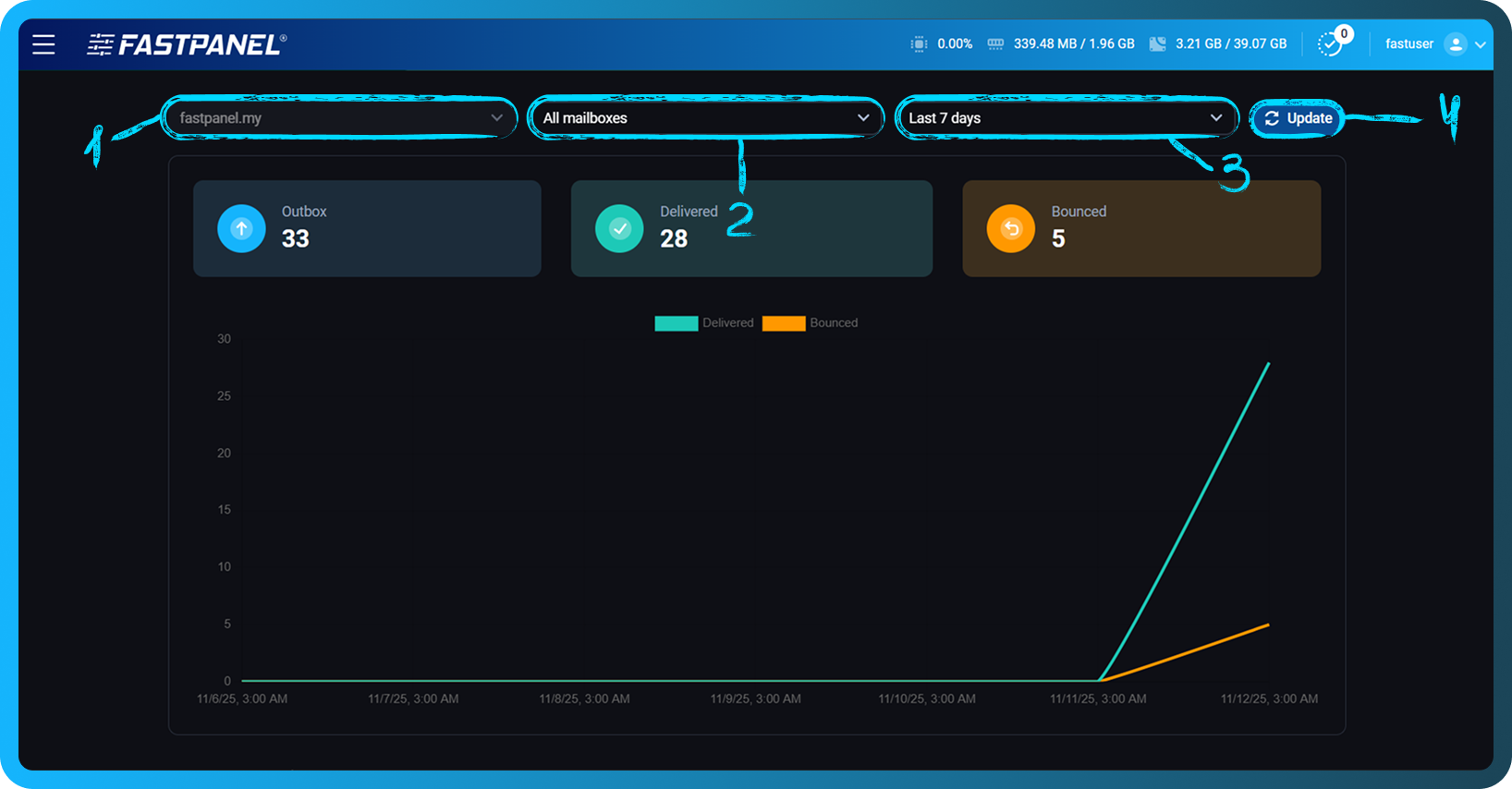This screenshot has height=789, width=1512.
Task: Click the disk space usage icon
Action: coord(1157,44)
